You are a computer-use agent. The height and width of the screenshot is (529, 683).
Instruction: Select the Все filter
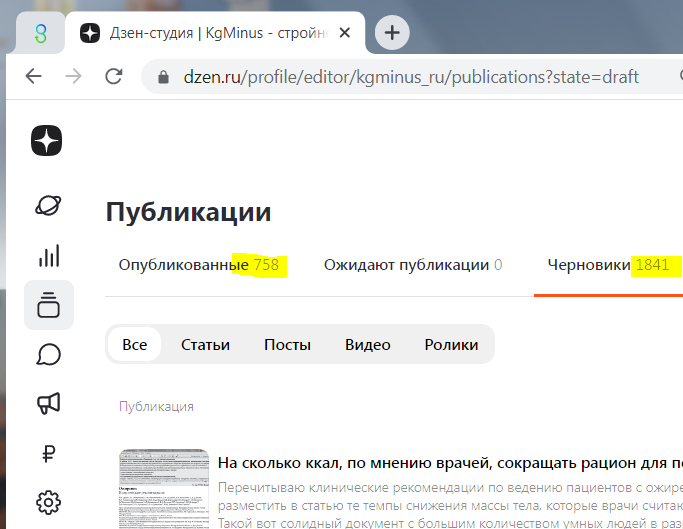[x=135, y=344]
